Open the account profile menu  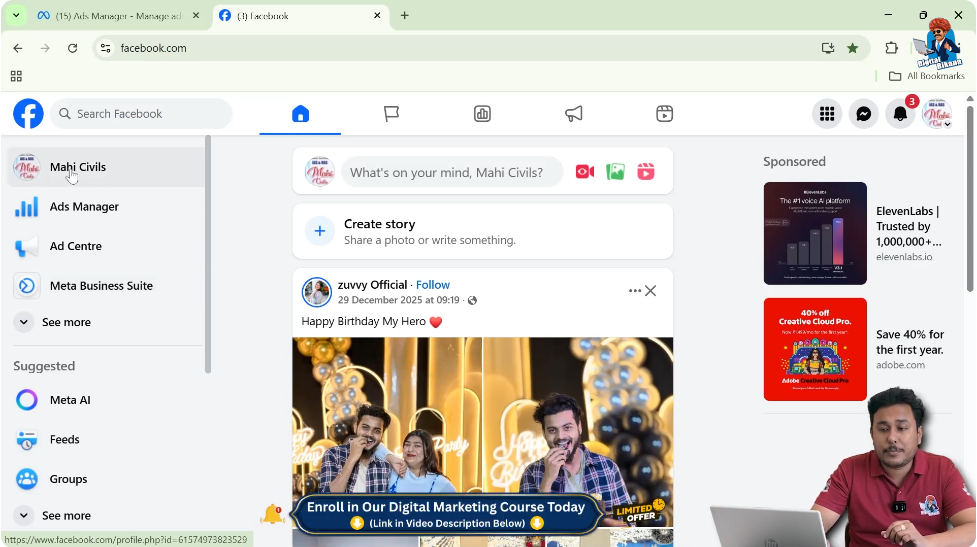(x=936, y=113)
